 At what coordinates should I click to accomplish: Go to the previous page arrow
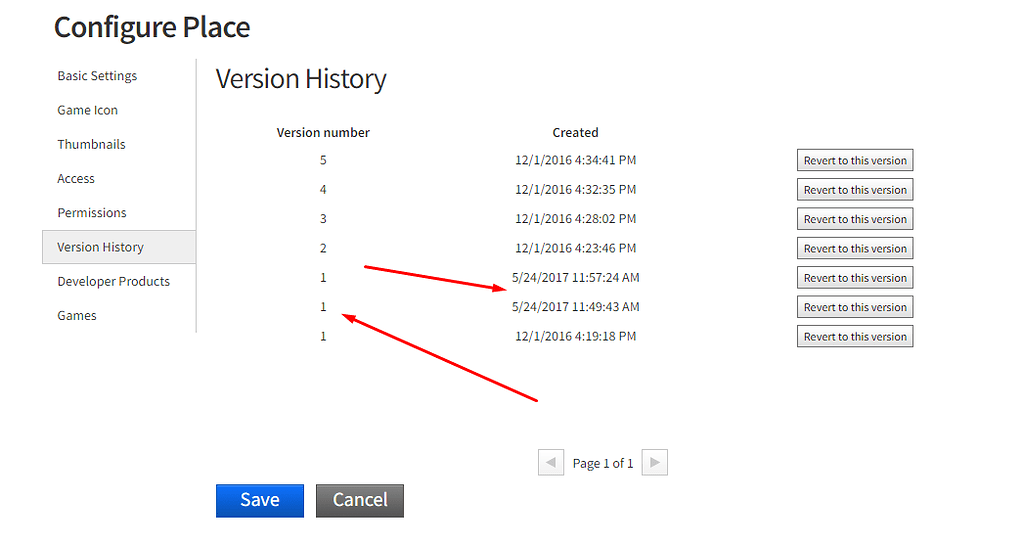coord(551,462)
